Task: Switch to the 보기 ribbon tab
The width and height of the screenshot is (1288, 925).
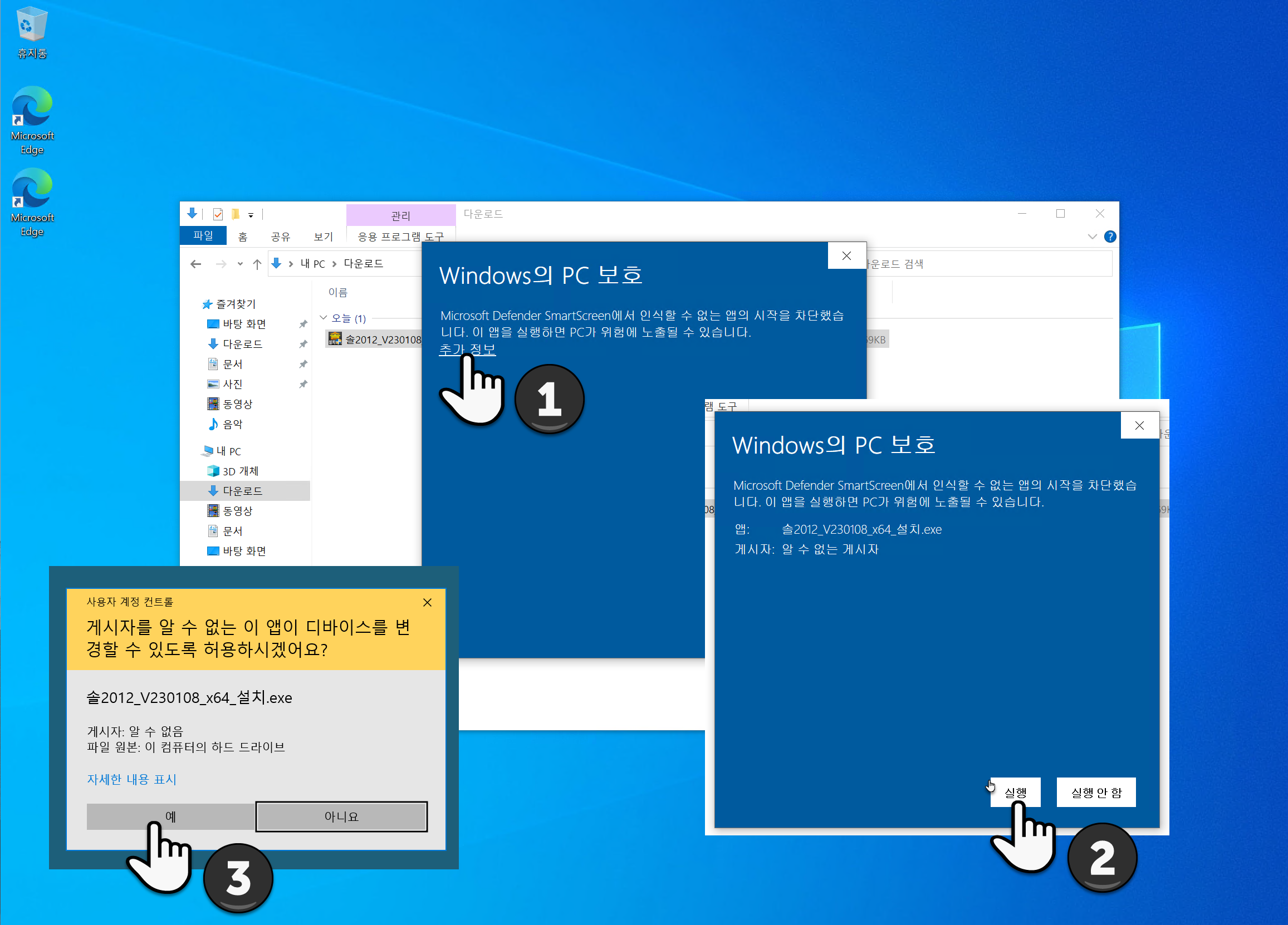Action: (x=323, y=236)
